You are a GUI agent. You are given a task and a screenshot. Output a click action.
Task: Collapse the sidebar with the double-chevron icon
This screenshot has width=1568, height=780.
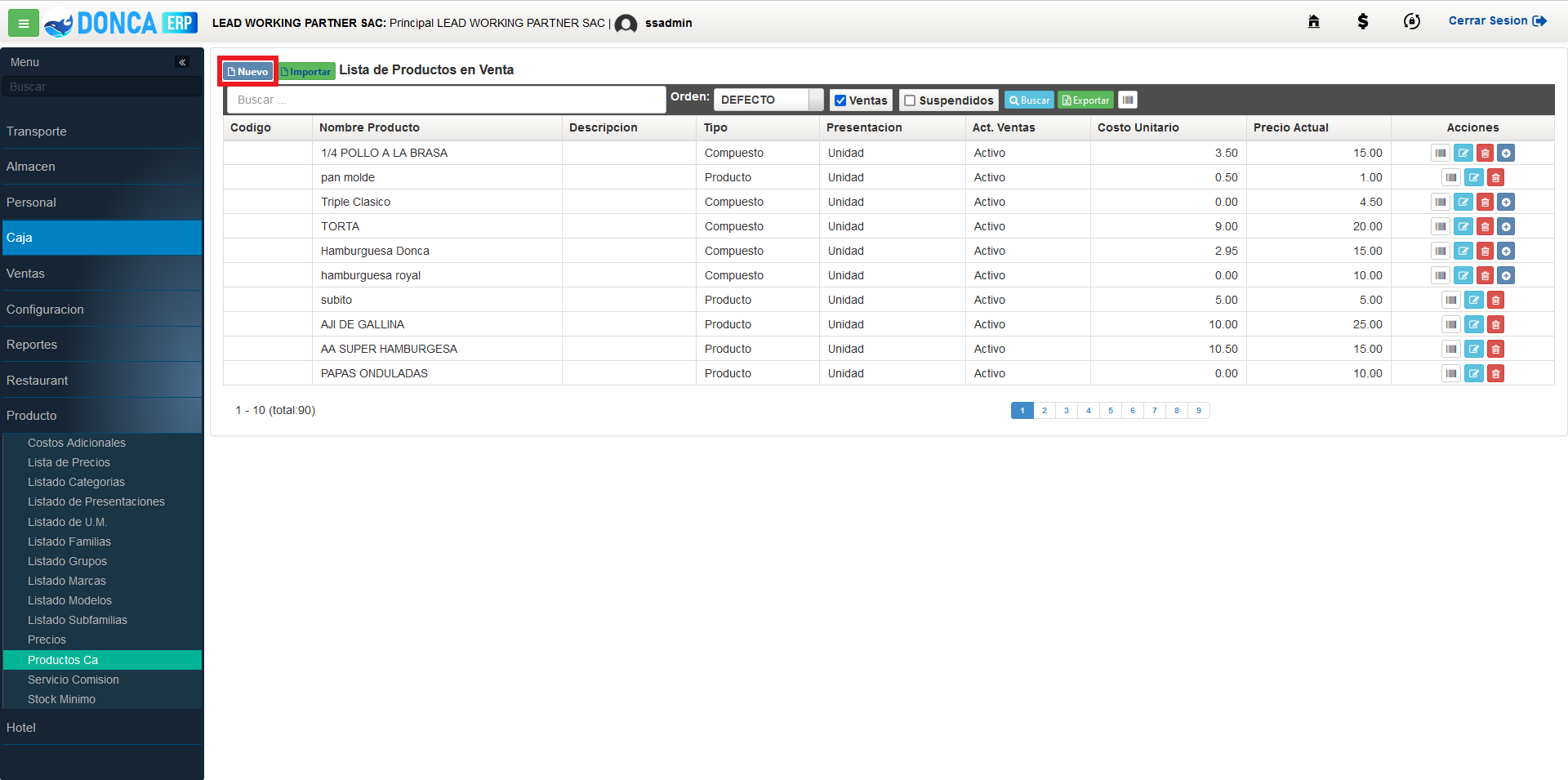182,62
